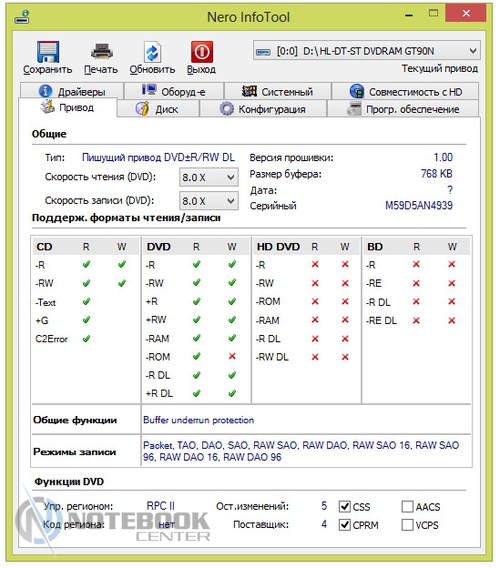This screenshot has width=500, height=568.
Task: Open the current drive selector dropdown
Action: [x=366, y=51]
